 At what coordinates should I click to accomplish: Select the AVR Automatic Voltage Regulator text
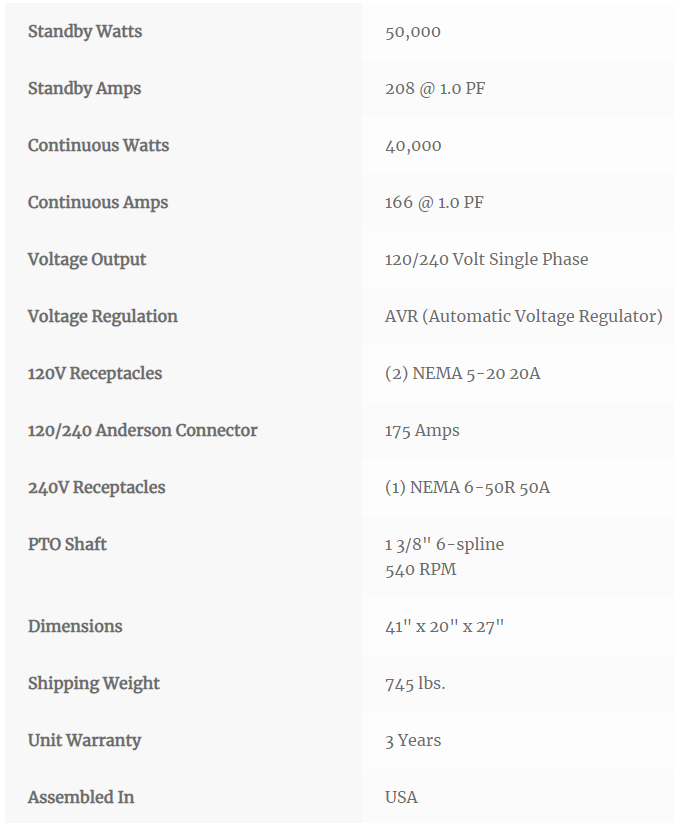pos(524,316)
